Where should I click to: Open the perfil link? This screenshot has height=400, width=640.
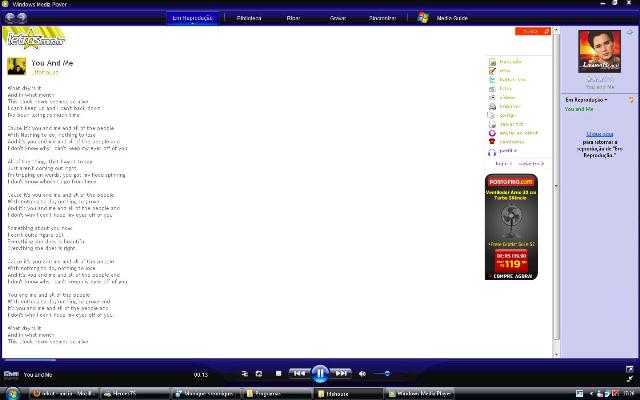coord(508,151)
